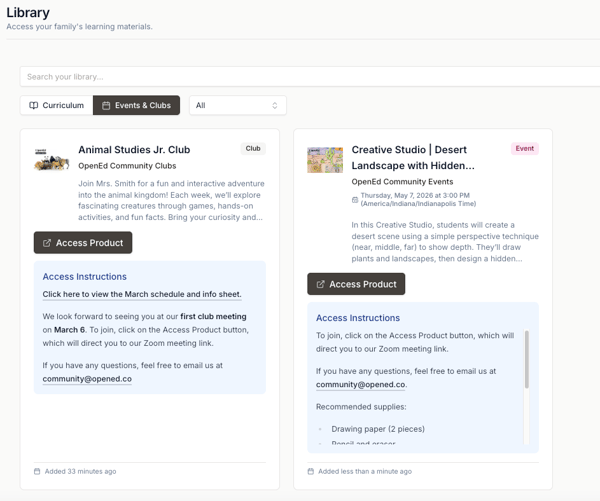Open the Creative Studio desert landscape thumbnail
Viewport: 600px width, 501px height.
tap(325, 160)
